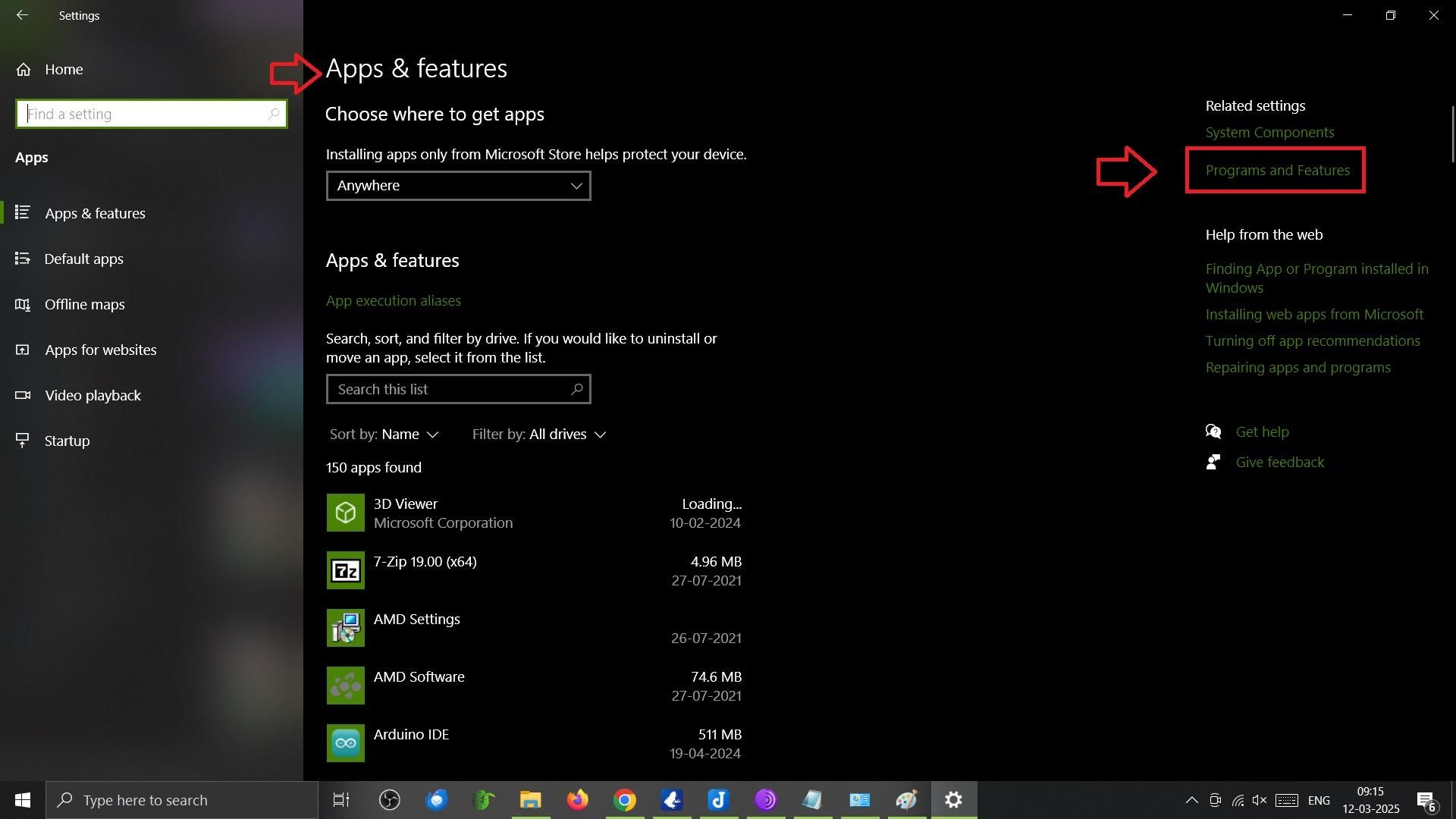Click the Video playback sidebar icon
This screenshot has height=819, width=1456.
click(22, 395)
